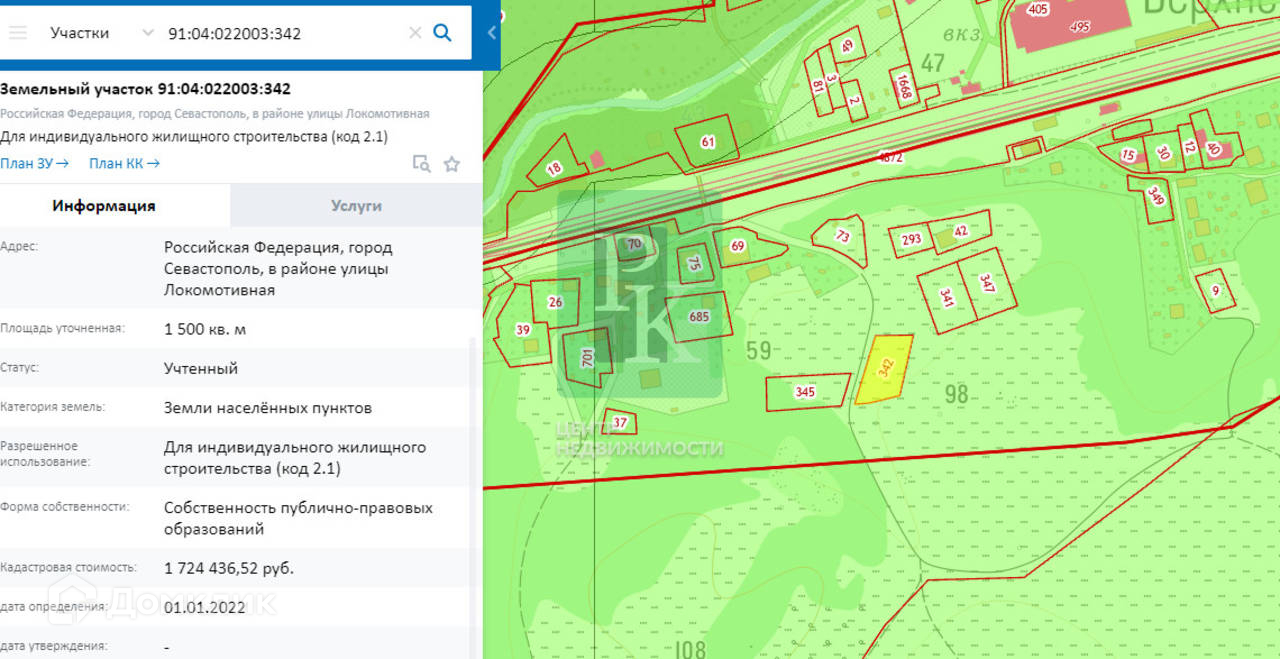Run search with the magnifier icon
The width and height of the screenshot is (1280, 659).
tap(442, 33)
